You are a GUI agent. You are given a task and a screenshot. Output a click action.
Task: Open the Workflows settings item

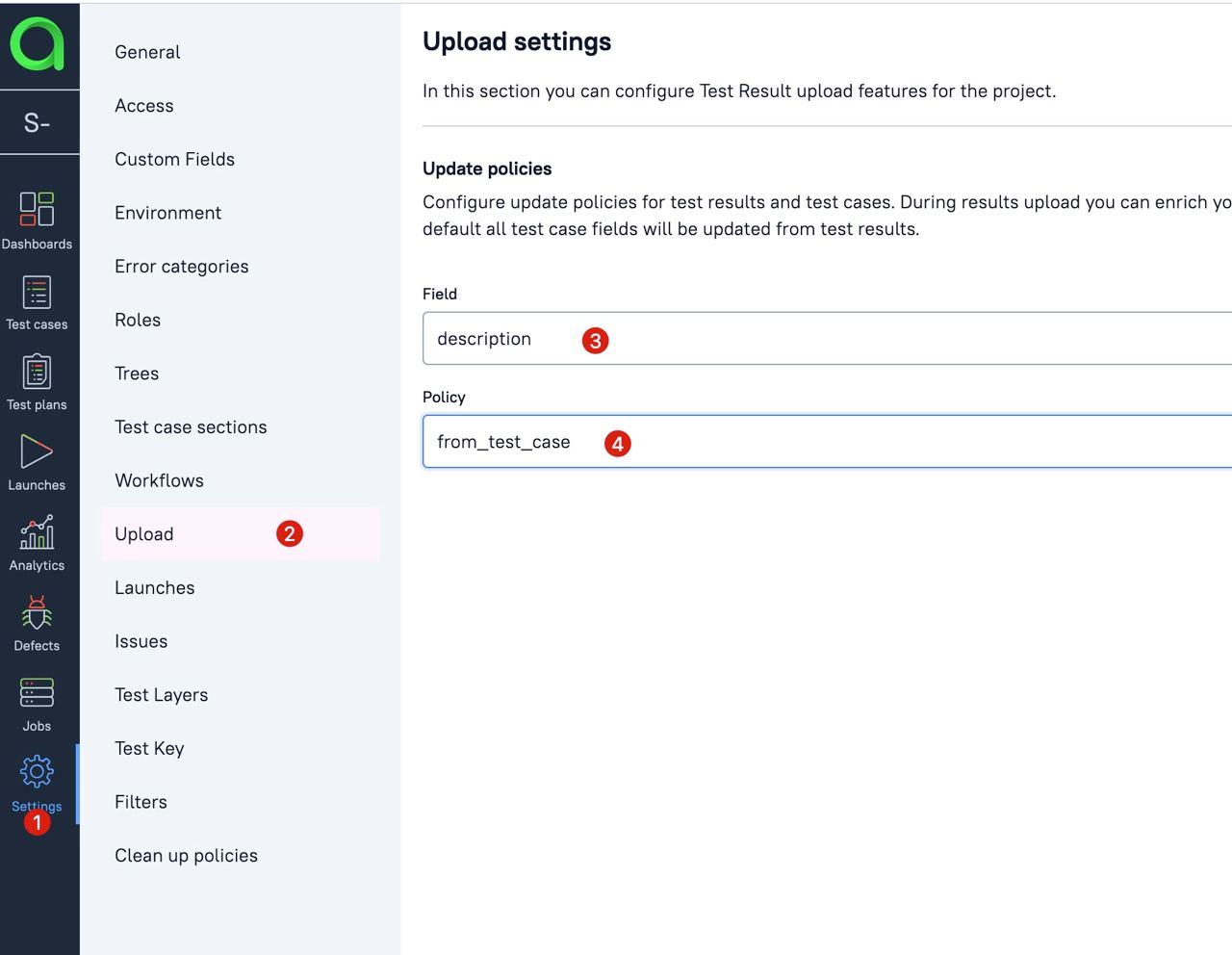click(159, 480)
